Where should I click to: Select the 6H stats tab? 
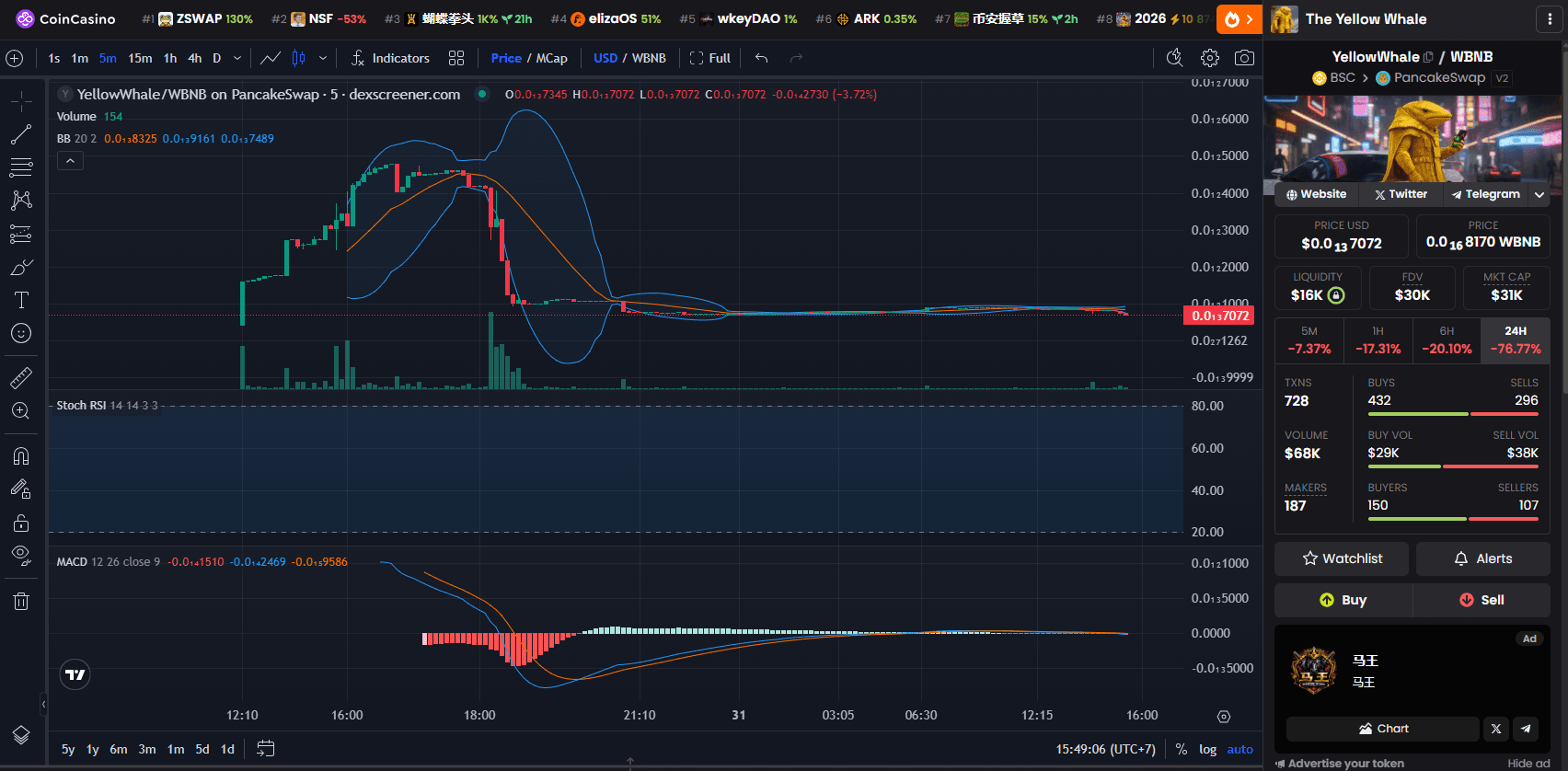pyautogui.click(x=1447, y=339)
